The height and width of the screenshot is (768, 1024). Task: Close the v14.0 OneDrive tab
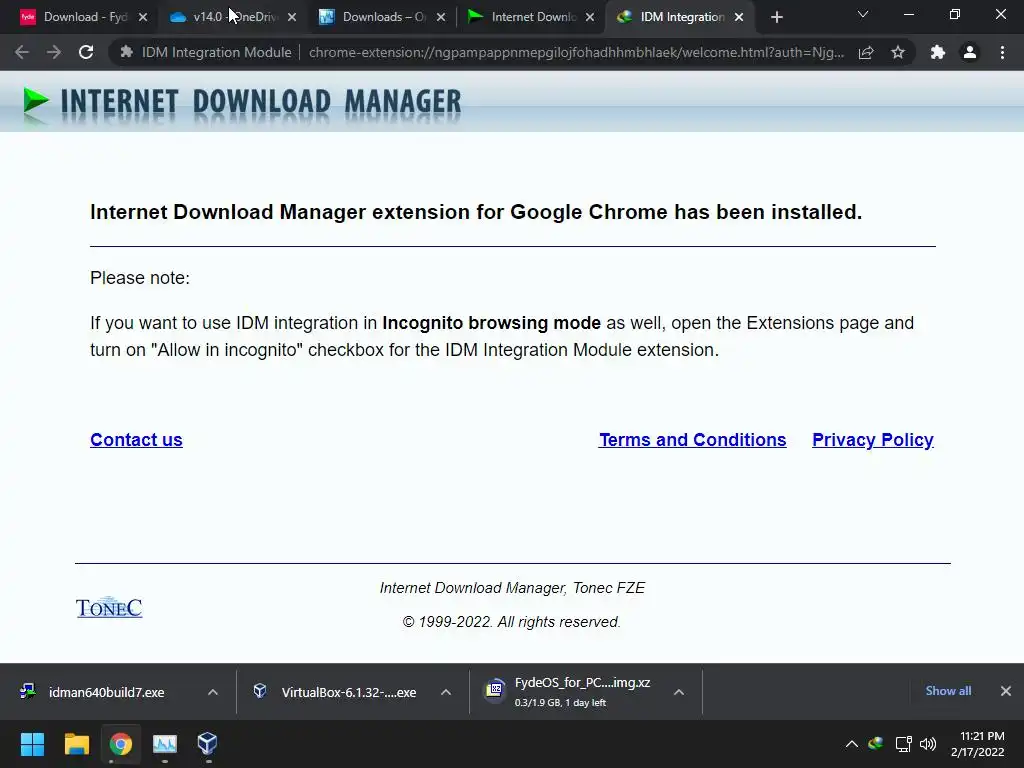pos(292,18)
